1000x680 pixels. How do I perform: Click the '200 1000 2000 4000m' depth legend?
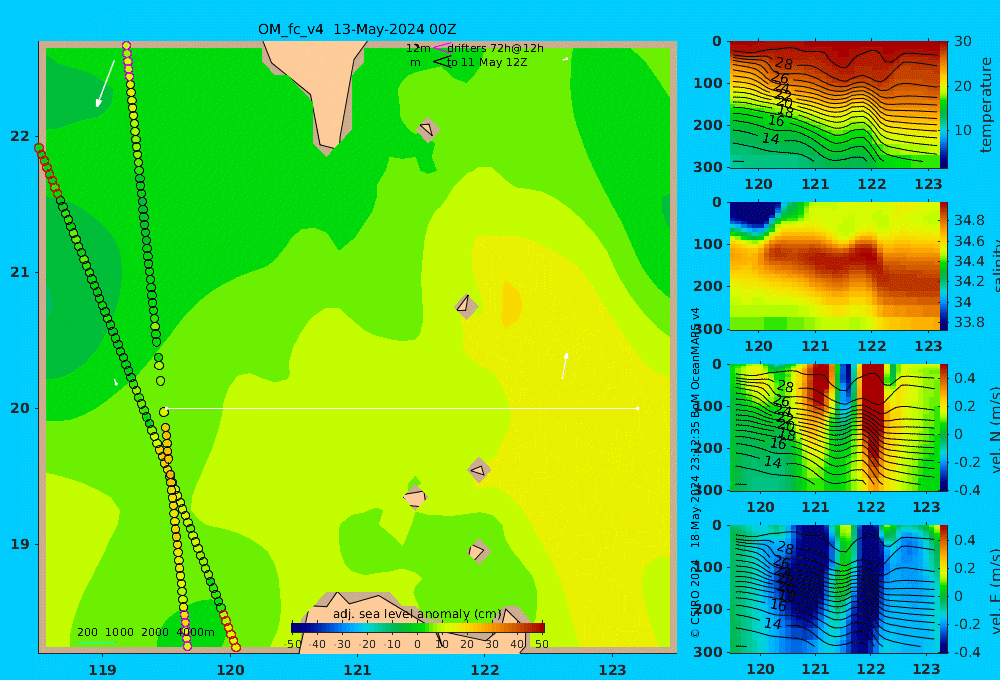[145, 632]
